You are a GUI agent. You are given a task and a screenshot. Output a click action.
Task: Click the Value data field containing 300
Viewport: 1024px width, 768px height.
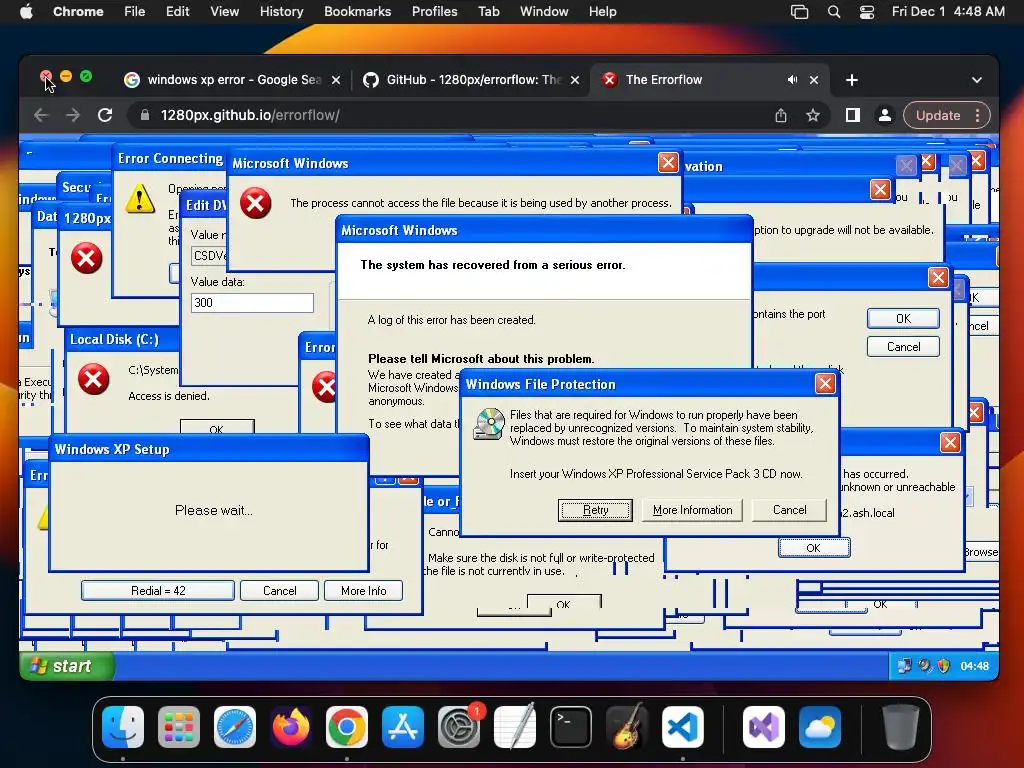tap(252, 302)
